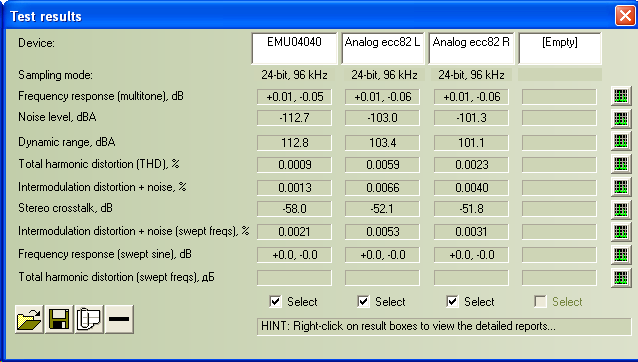The image size is (638, 362).
Task: Click dynamic range value 112.8
Action: [294, 143]
